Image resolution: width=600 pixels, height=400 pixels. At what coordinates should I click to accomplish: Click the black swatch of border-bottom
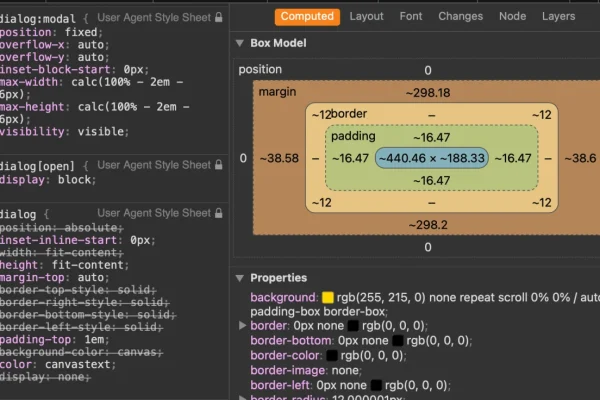(x=398, y=341)
